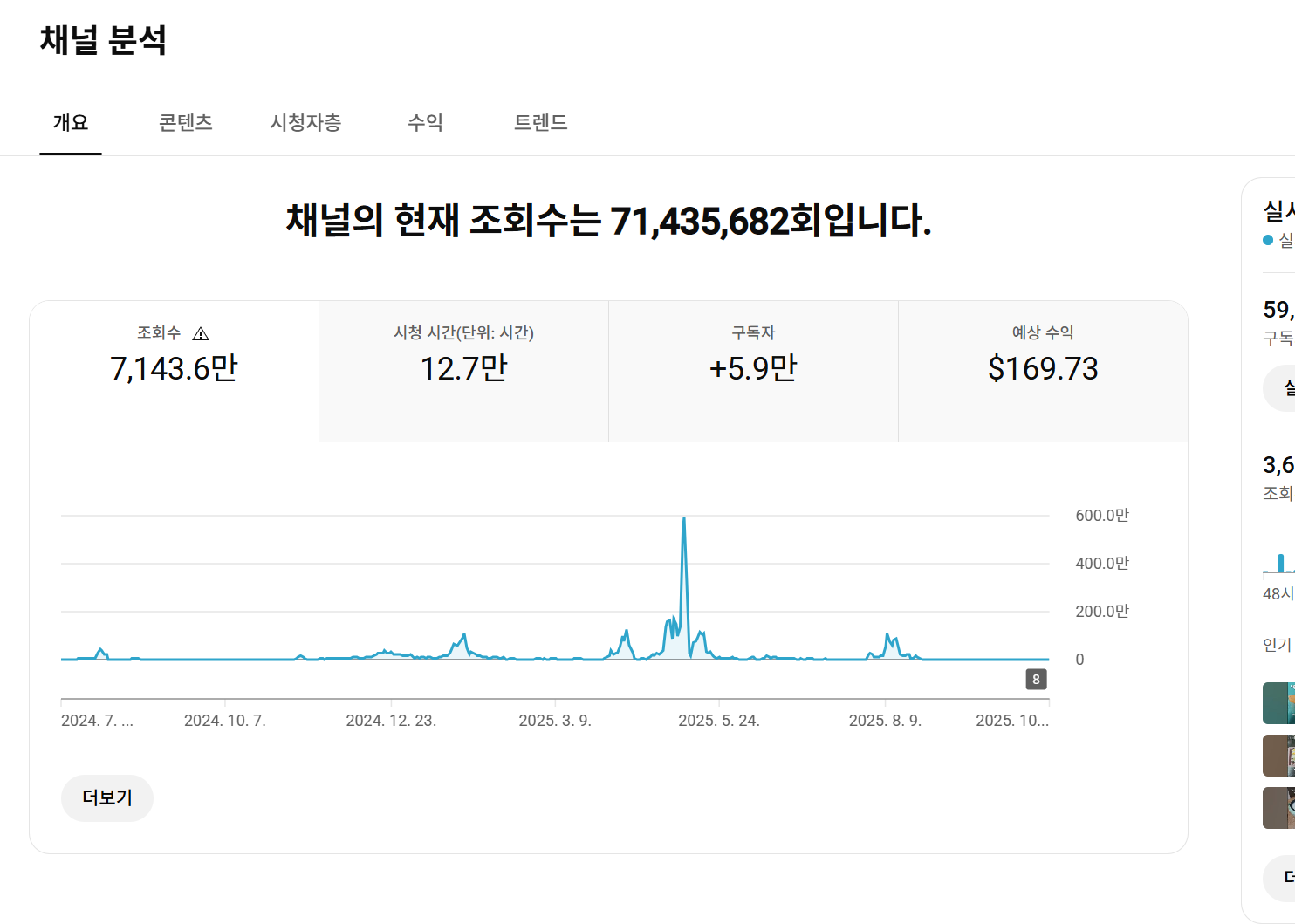Switch to the 개요 tab
Viewport: 1295px width, 924px height.
(x=71, y=123)
